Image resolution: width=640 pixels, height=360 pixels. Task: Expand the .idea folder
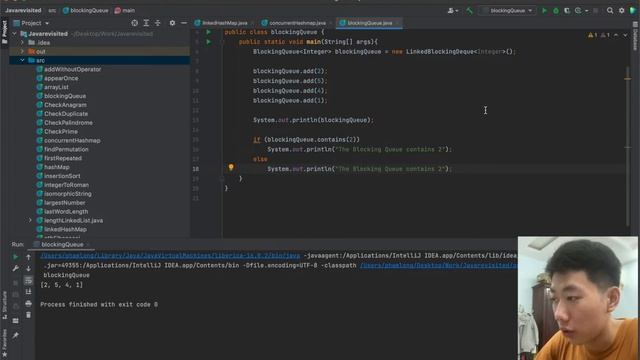point(22,42)
